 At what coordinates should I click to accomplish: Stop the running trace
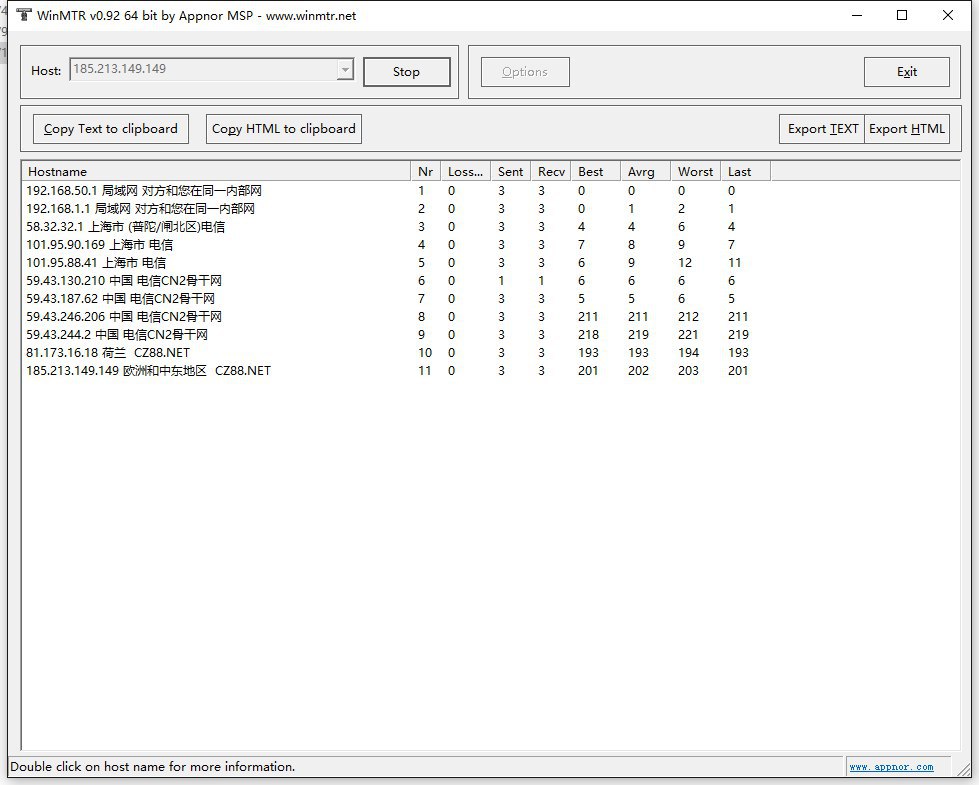(x=406, y=72)
